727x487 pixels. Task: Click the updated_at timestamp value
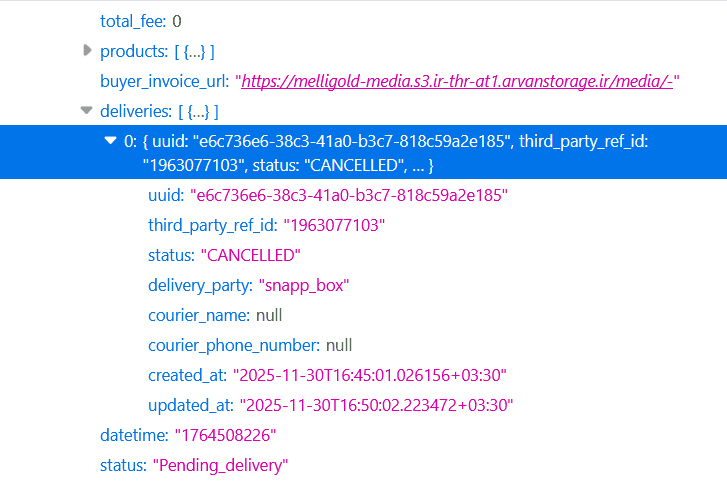(x=375, y=405)
